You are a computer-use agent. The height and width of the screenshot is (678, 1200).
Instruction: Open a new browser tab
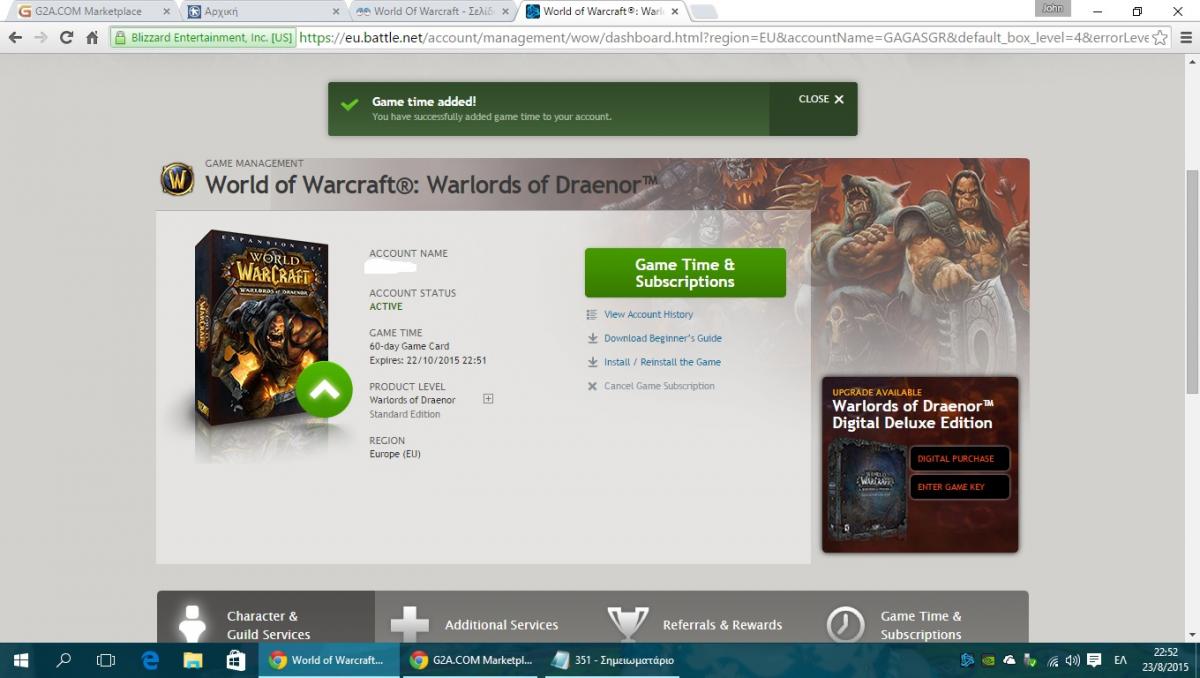(x=703, y=12)
